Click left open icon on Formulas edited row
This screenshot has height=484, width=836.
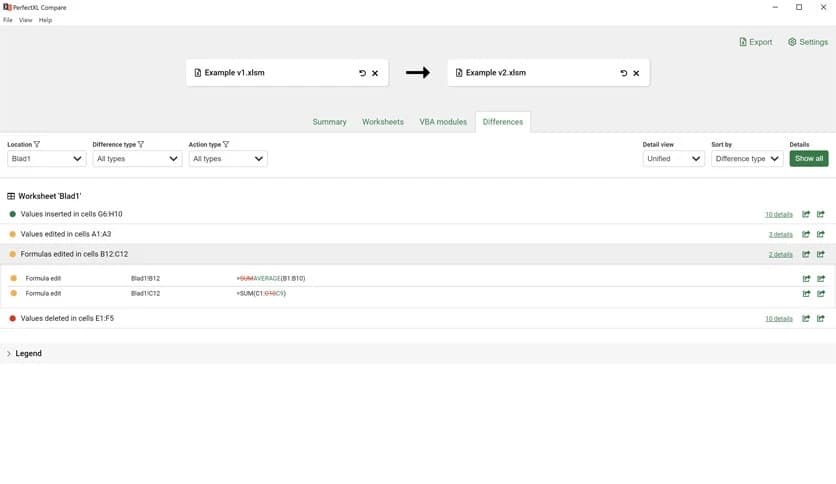[x=806, y=254]
